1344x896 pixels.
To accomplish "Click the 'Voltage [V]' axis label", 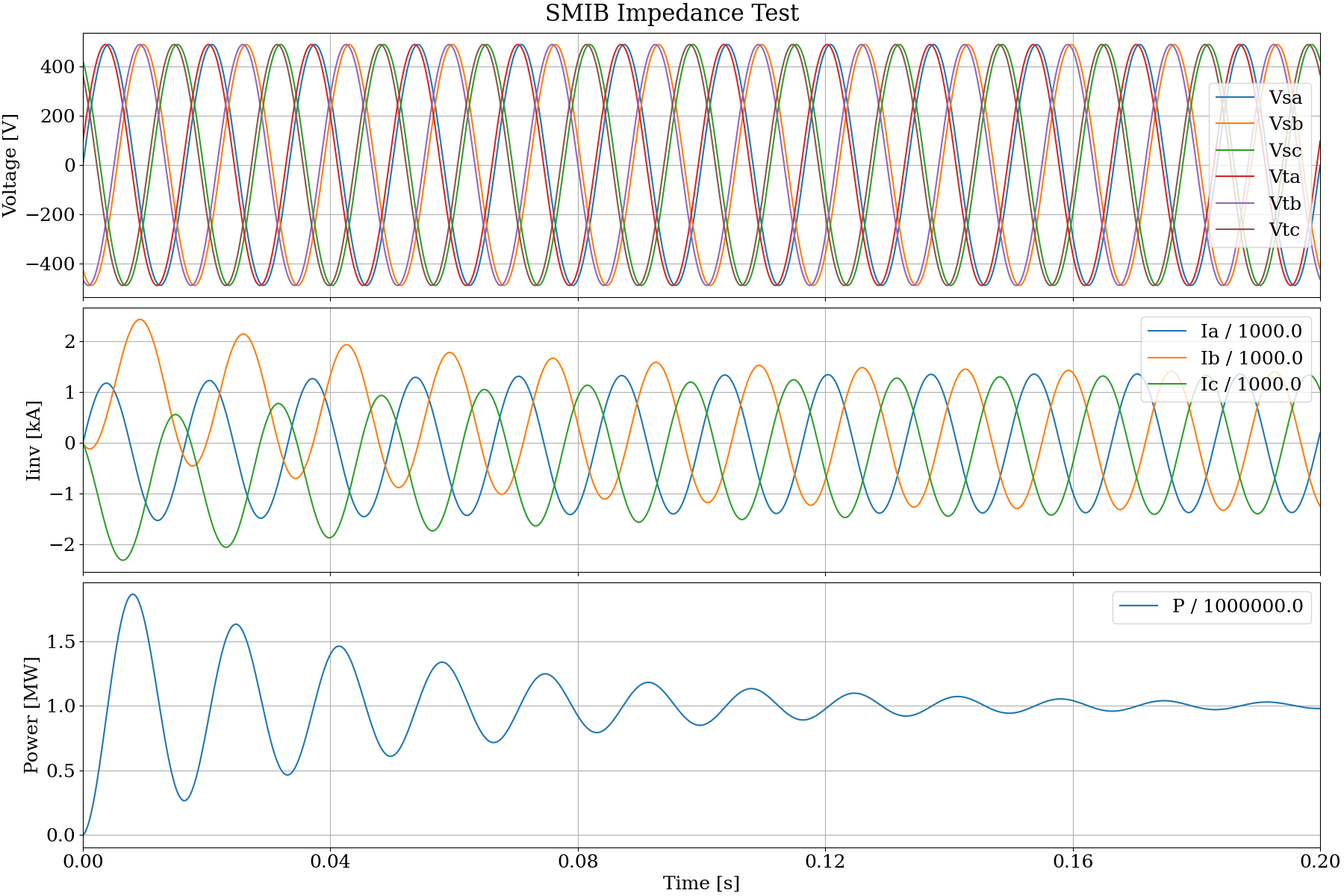I will tap(10, 165).
